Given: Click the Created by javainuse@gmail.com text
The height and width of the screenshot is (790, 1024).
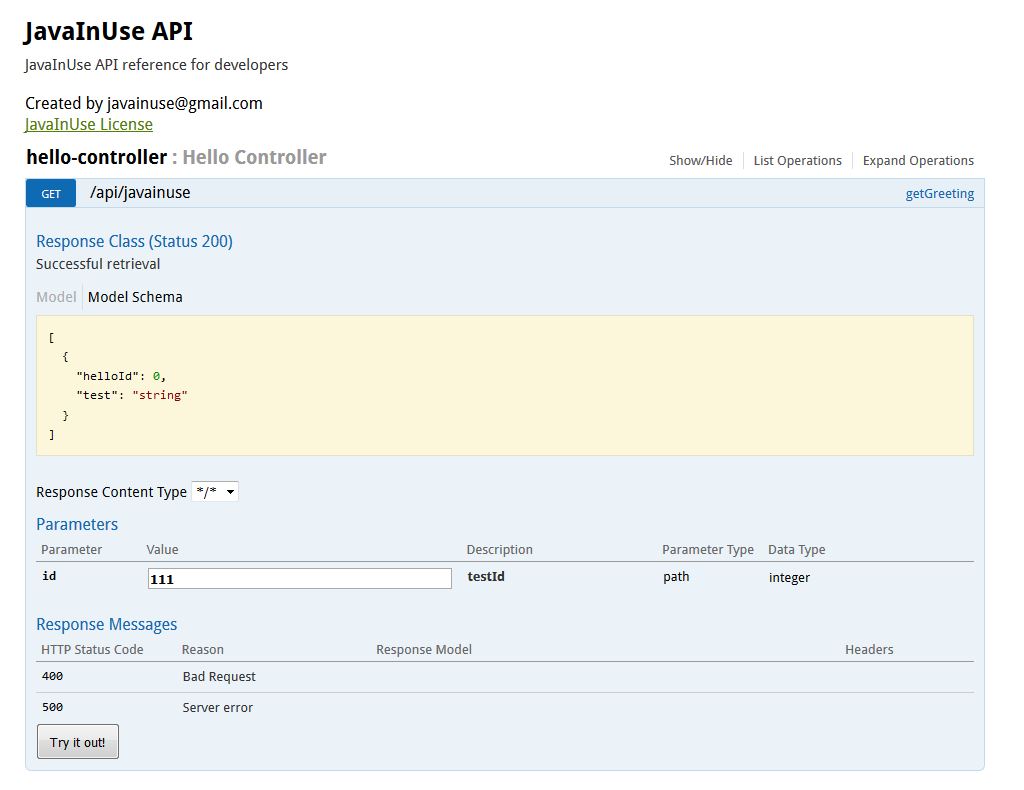Looking at the screenshot, I should 144,103.
